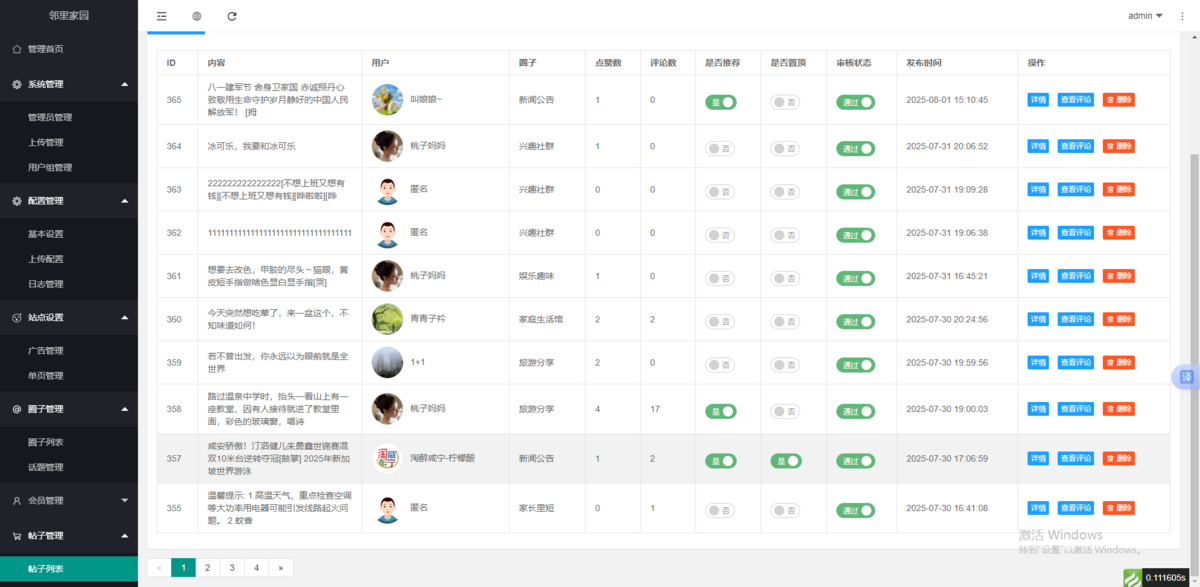The image size is (1200, 587).
Task: Click the timestamp 2025-08-01 15:10:45
Action: pos(947,100)
